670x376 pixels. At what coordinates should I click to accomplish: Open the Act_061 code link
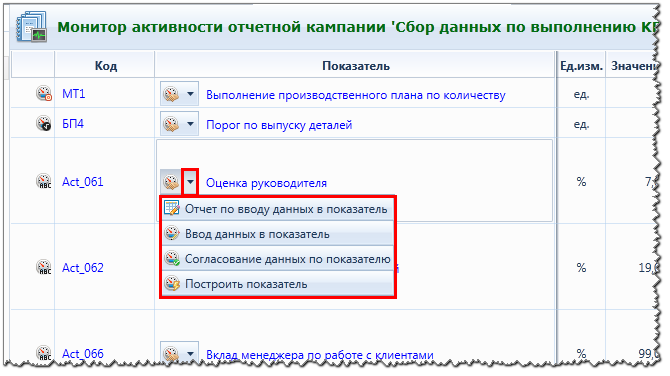(x=83, y=182)
